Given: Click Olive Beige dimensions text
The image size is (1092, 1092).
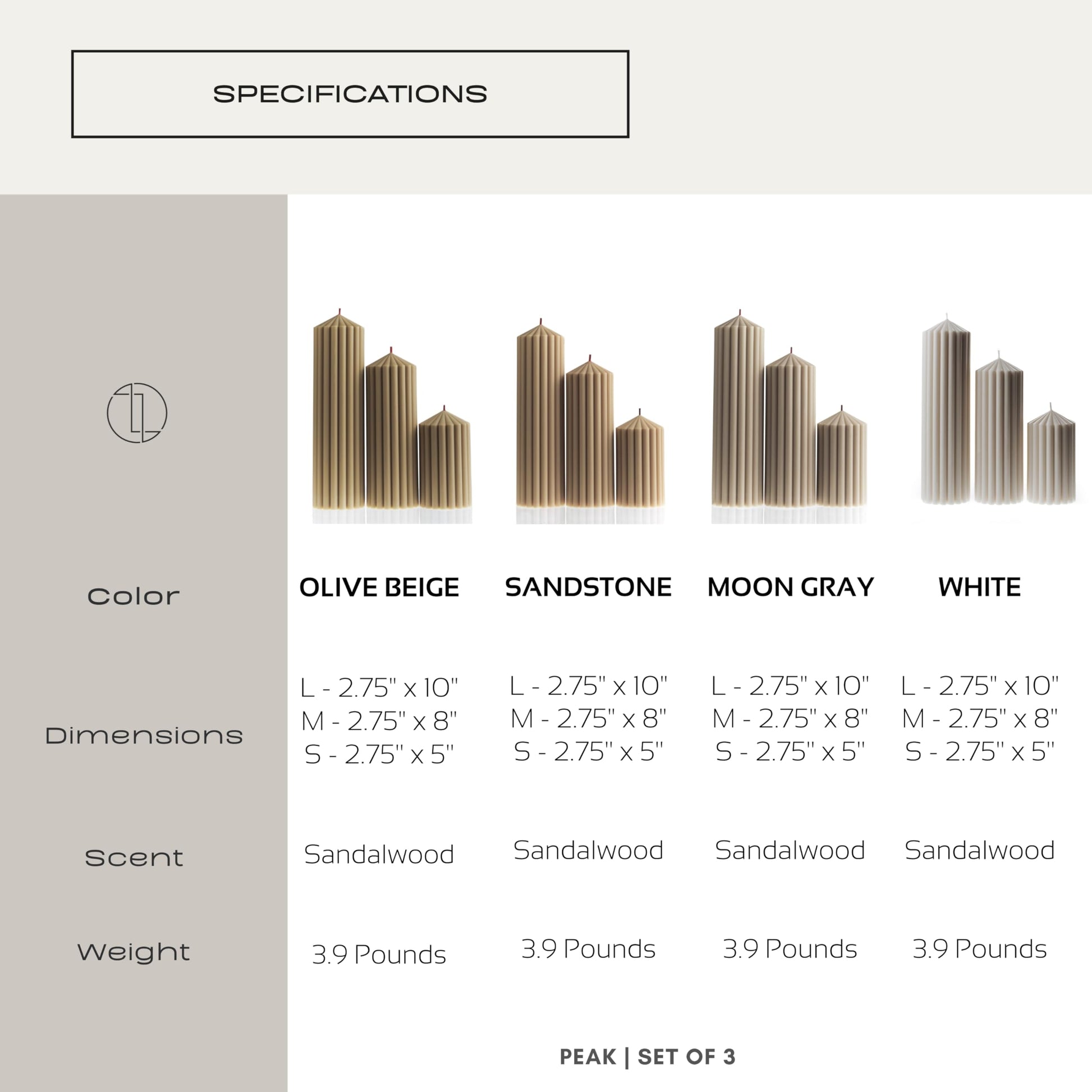Looking at the screenshot, I should 379,721.
